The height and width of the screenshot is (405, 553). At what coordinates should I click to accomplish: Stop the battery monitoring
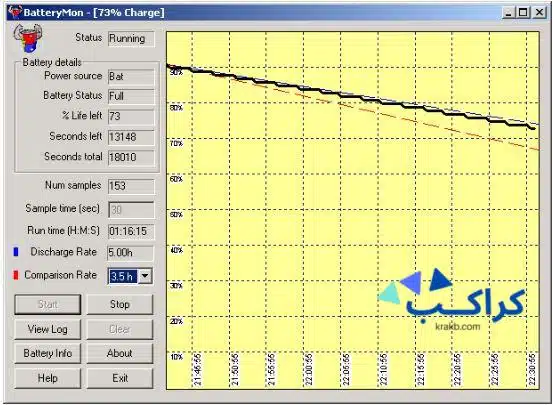(120, 304)
